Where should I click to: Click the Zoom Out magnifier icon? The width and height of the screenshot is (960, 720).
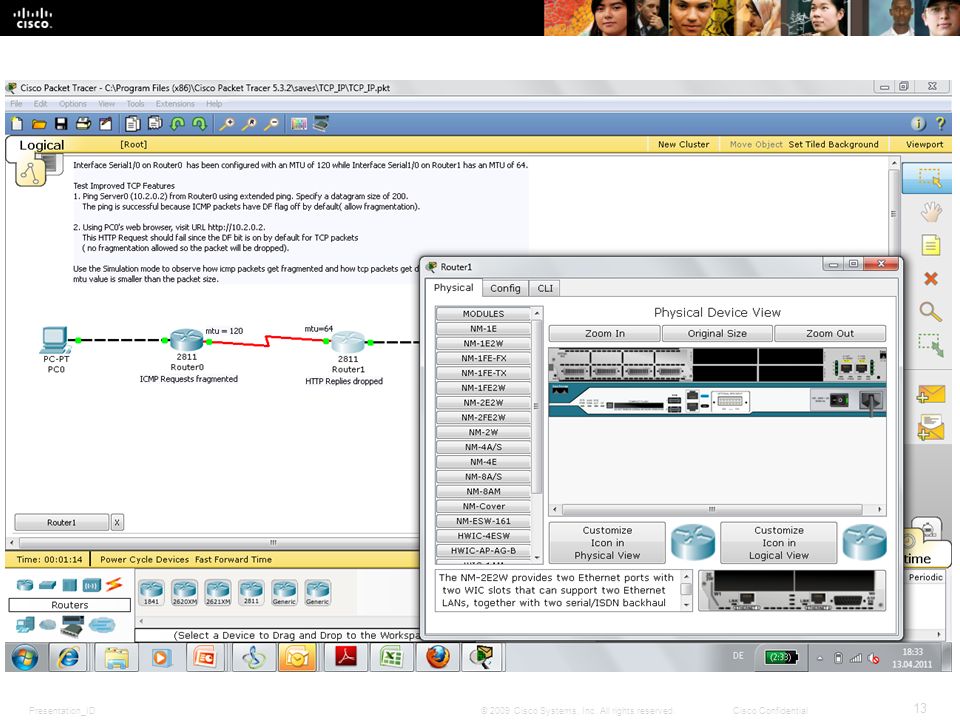271,124
